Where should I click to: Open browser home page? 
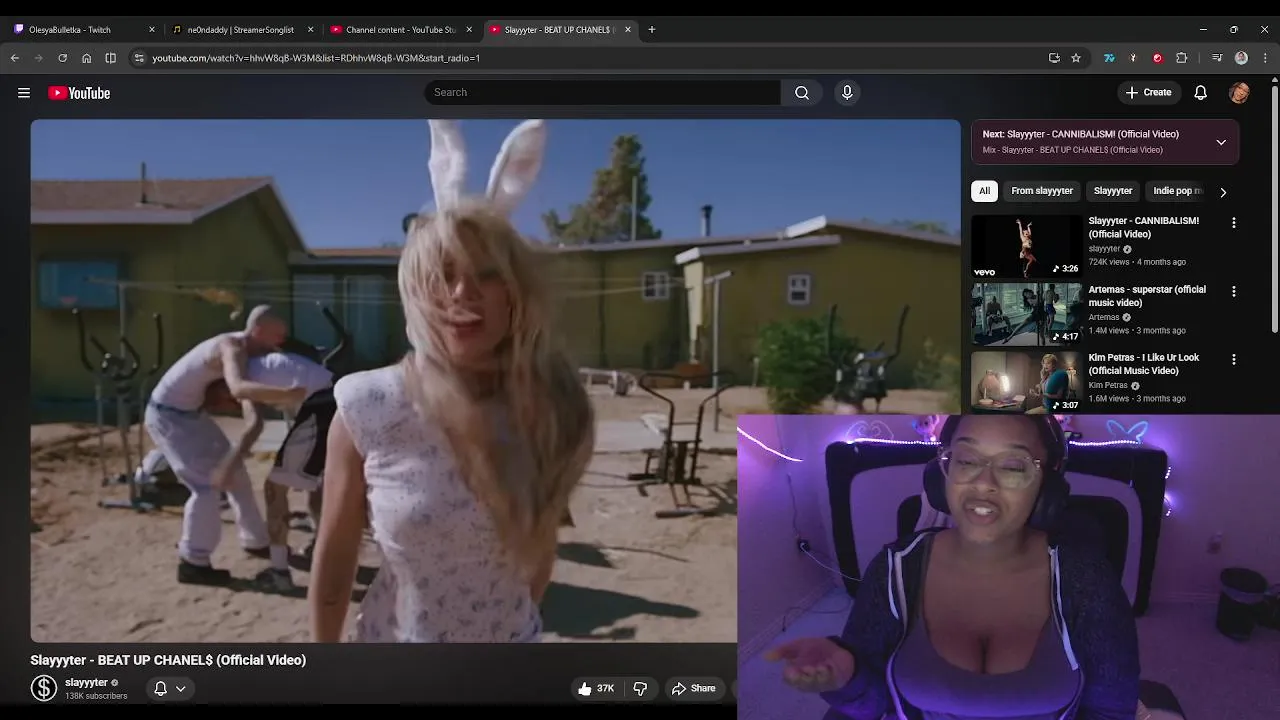[x=86, y=58]
